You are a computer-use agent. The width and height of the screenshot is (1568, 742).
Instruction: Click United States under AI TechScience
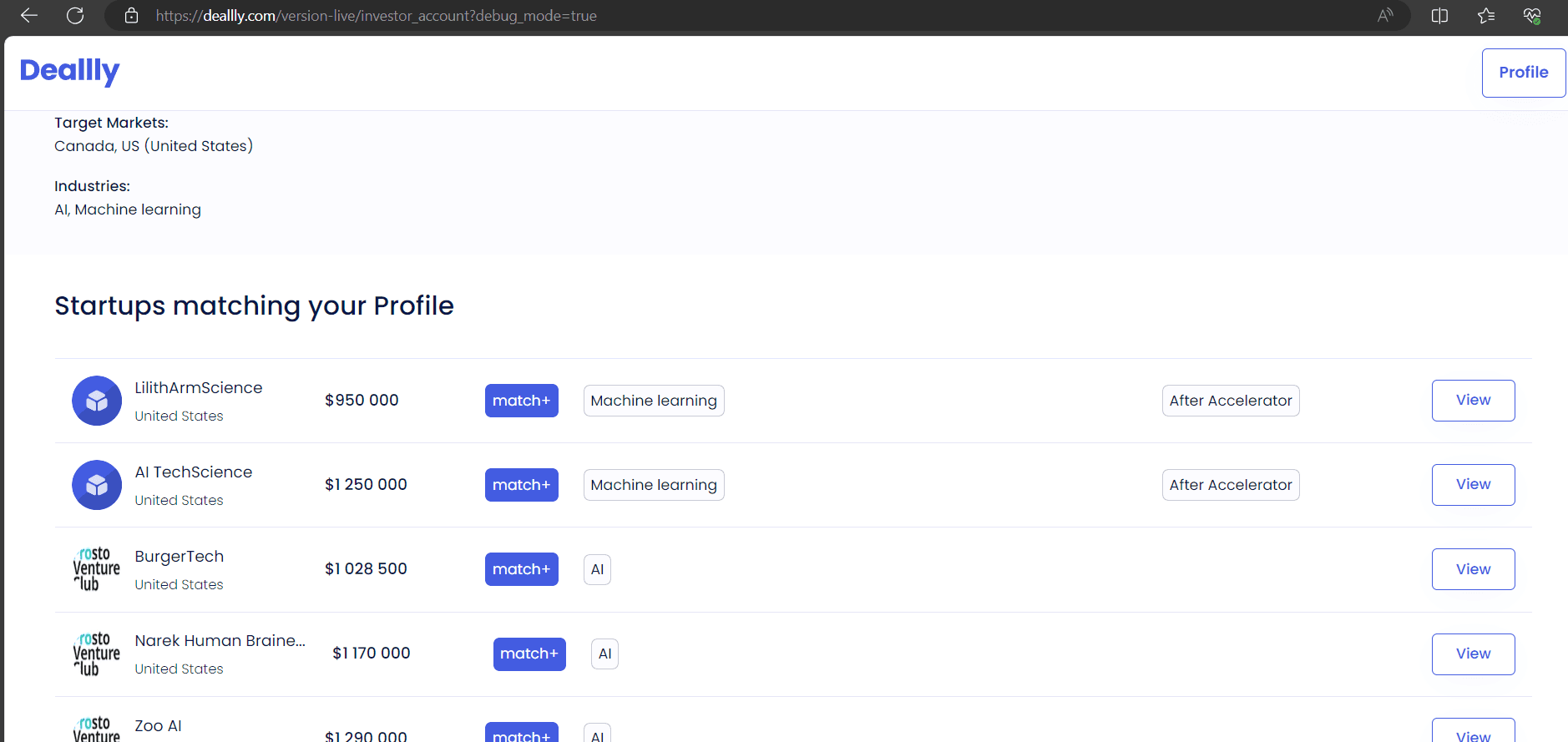pos(180,500)
